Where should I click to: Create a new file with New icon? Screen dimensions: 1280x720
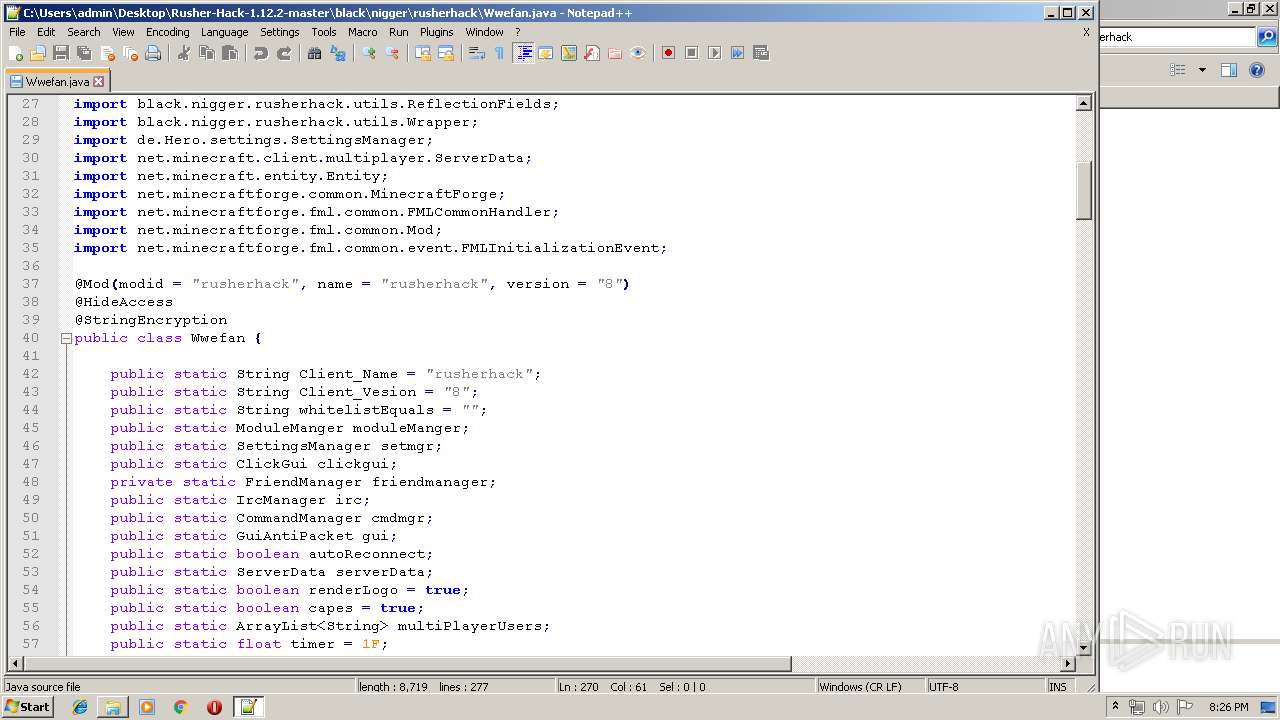pos(16,53)
